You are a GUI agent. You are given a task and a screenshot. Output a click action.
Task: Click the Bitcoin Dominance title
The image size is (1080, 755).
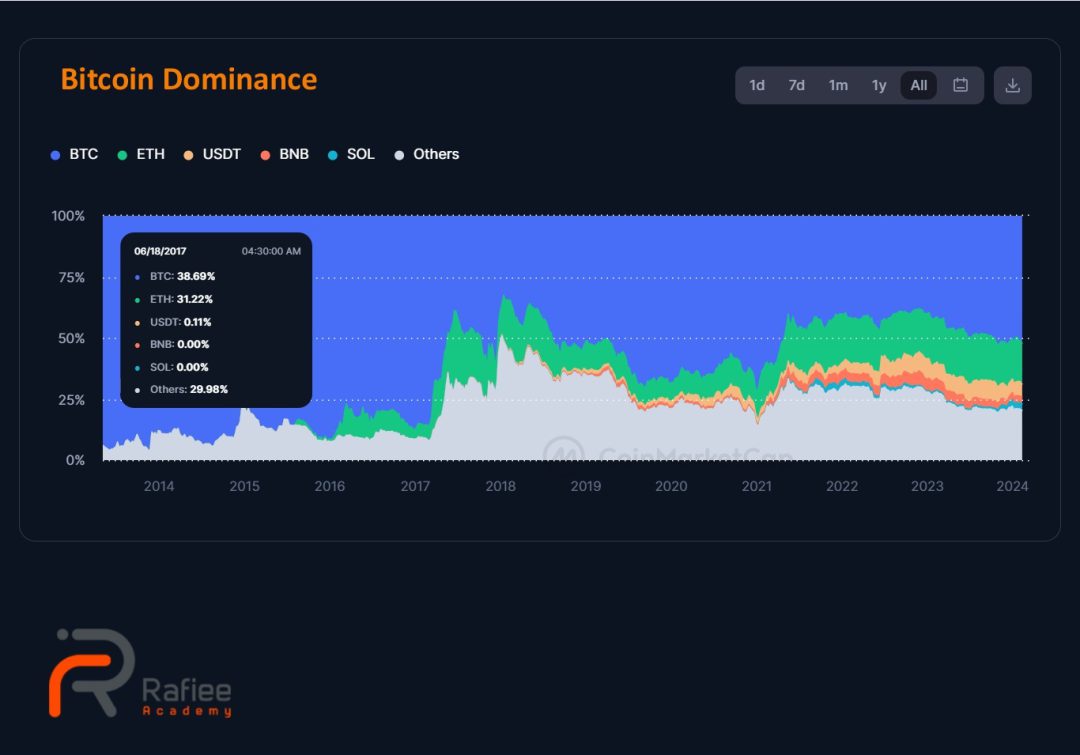coord(189,79)
